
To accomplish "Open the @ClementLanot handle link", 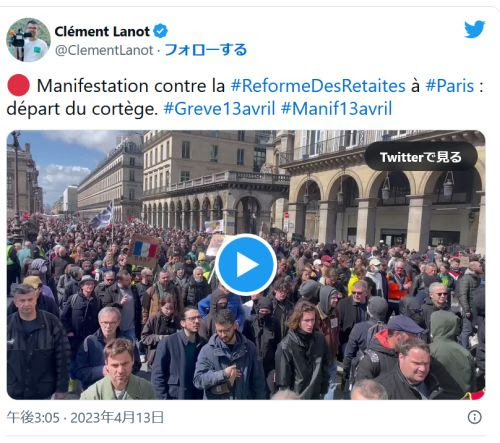I will [104, 50].
